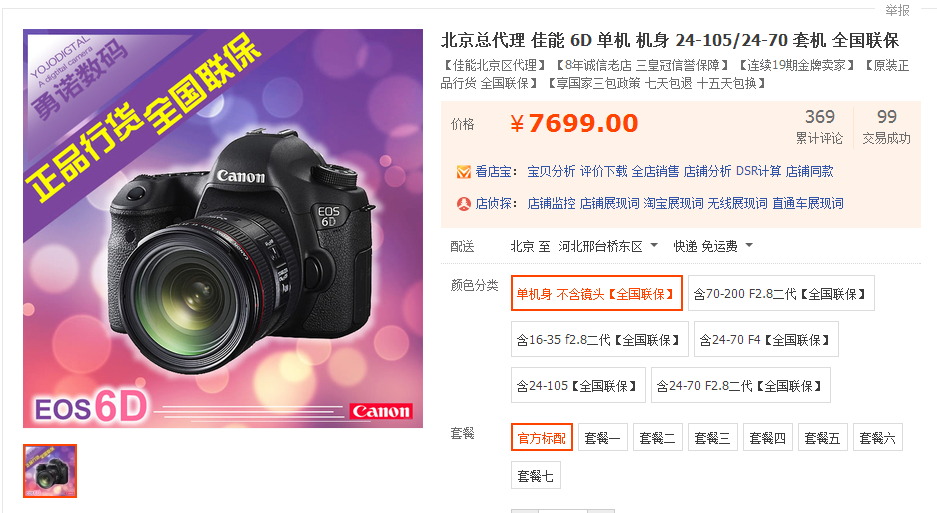View the 369 累计评论 reviews
937x513 pixels.
819,126
